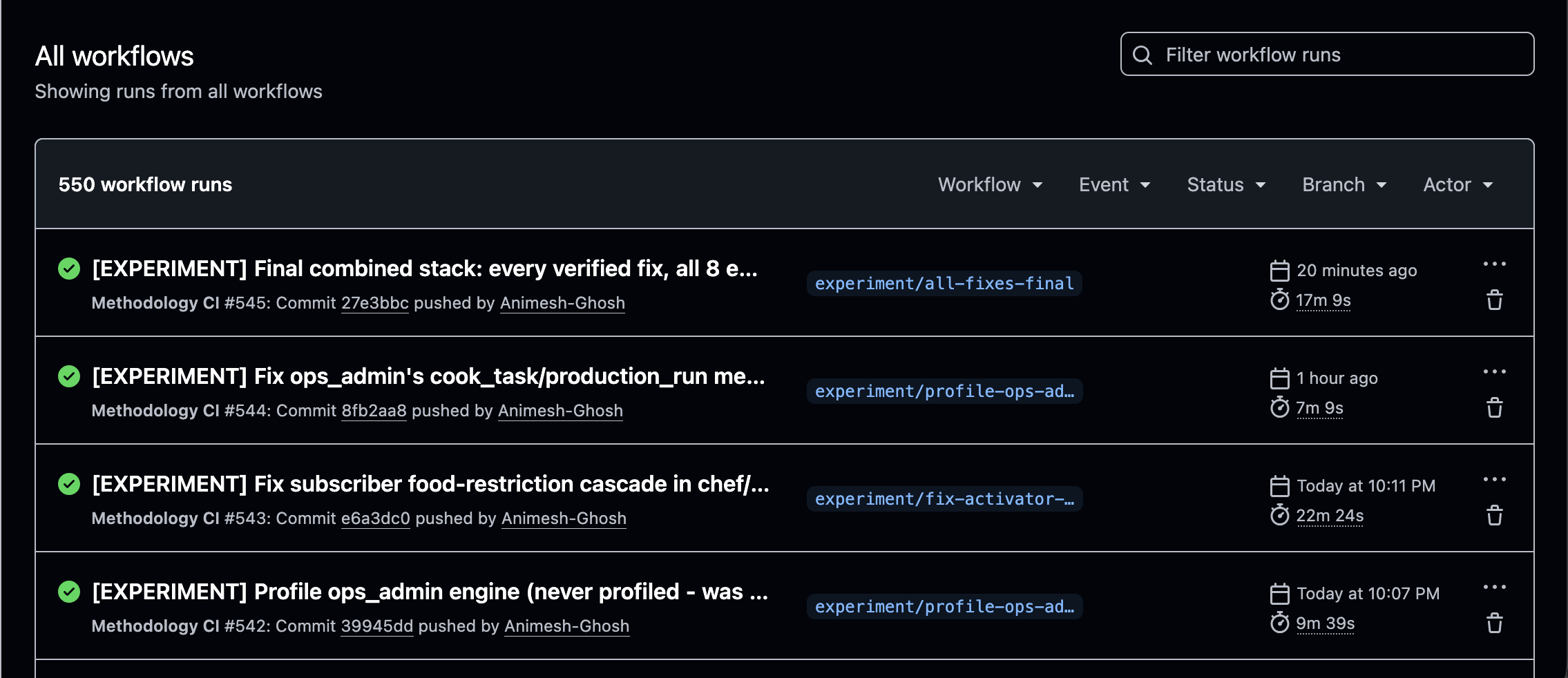The width and height of the screenshot is (1568, 678).
Task: Click green success check icon of run #545
Action: click(69, 269)
